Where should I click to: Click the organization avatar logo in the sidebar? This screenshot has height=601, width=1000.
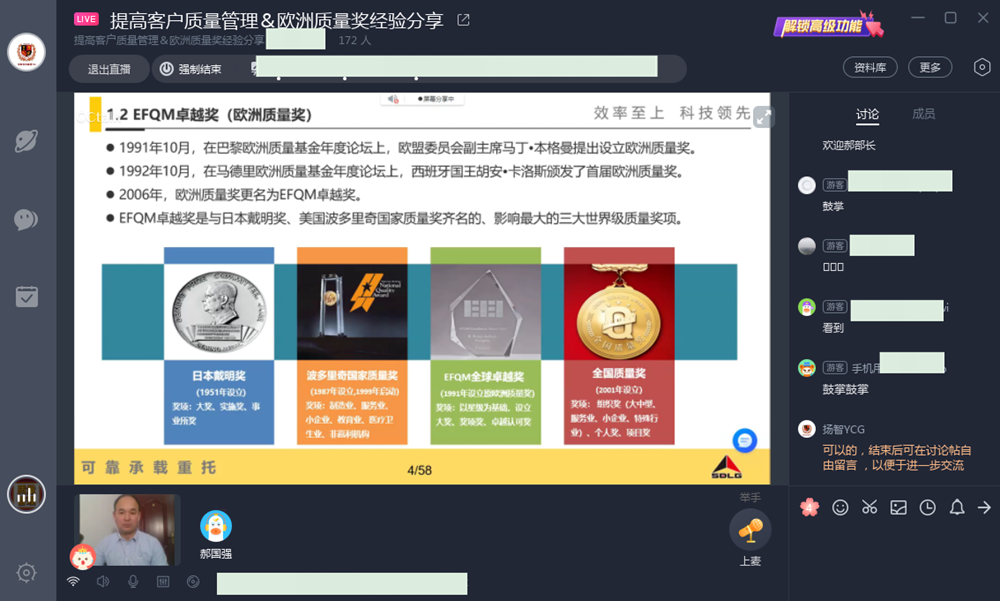click(x=26, y=52)
